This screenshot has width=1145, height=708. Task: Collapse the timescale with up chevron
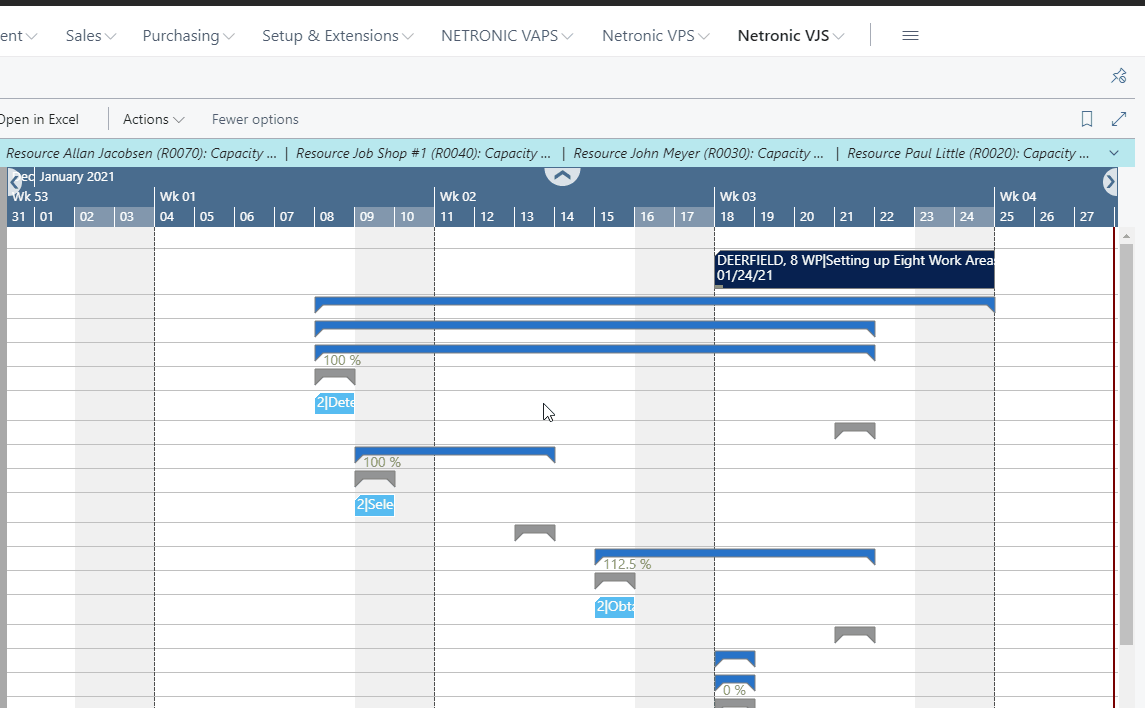562,175
